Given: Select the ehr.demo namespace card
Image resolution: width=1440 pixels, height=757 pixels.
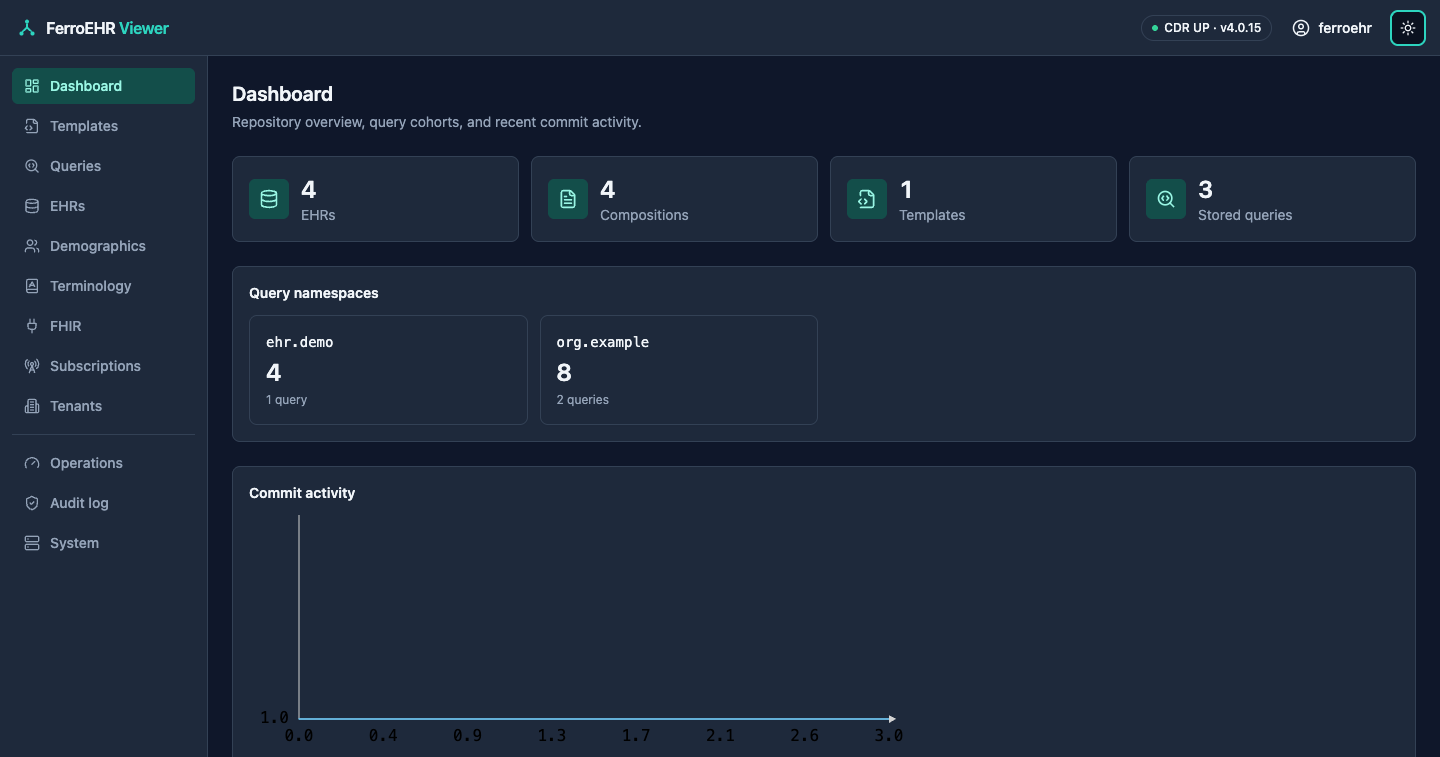Looking at the screenshot, I should [388, 370].
